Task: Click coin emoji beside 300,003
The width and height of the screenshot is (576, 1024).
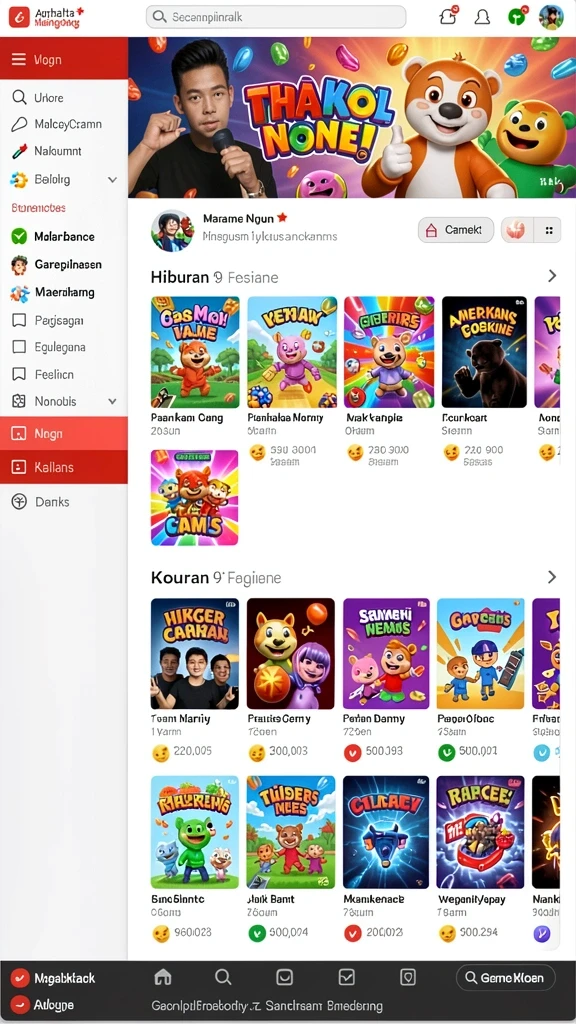Action: point(257,753)
